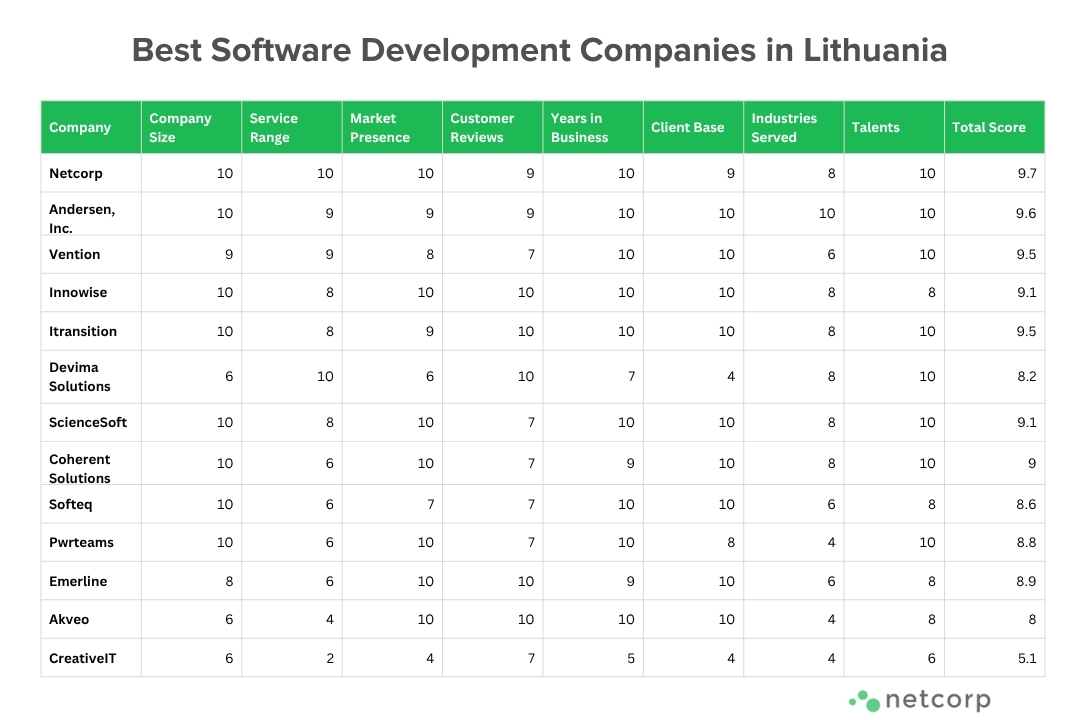The height and width of the screenshot is (720, 1080).
Task: Click Emerline's total score 8.9
Action: 1026,581
